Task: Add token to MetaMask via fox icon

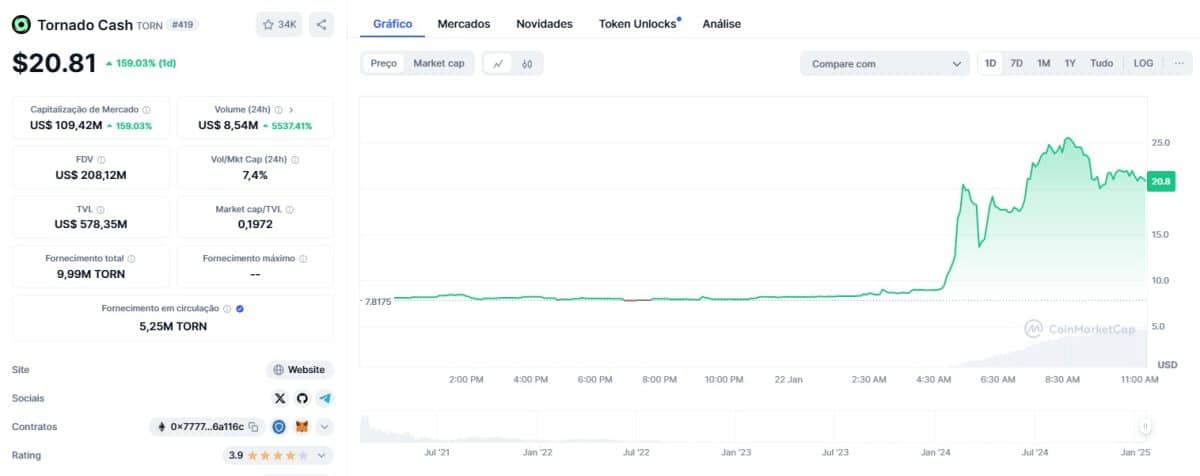Action: pos(301,427)
